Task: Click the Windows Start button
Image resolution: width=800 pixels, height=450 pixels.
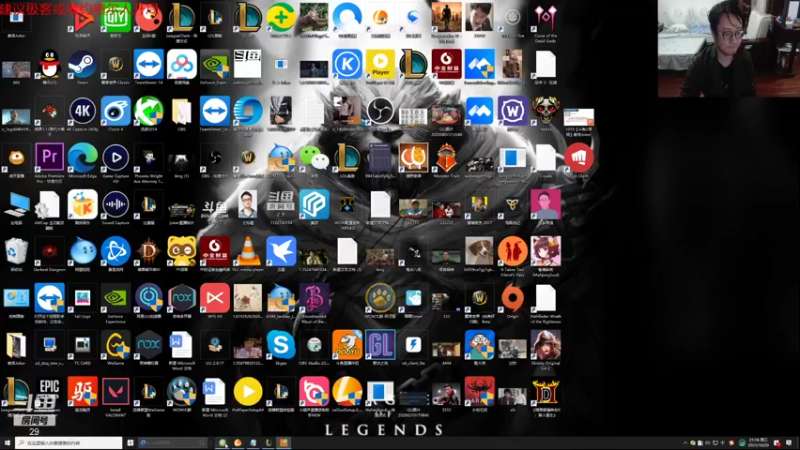Action: coord(7,443)
